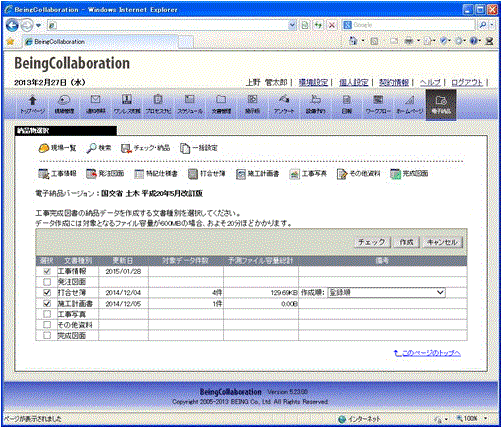Click the ログアウト link

coord(467,83)
